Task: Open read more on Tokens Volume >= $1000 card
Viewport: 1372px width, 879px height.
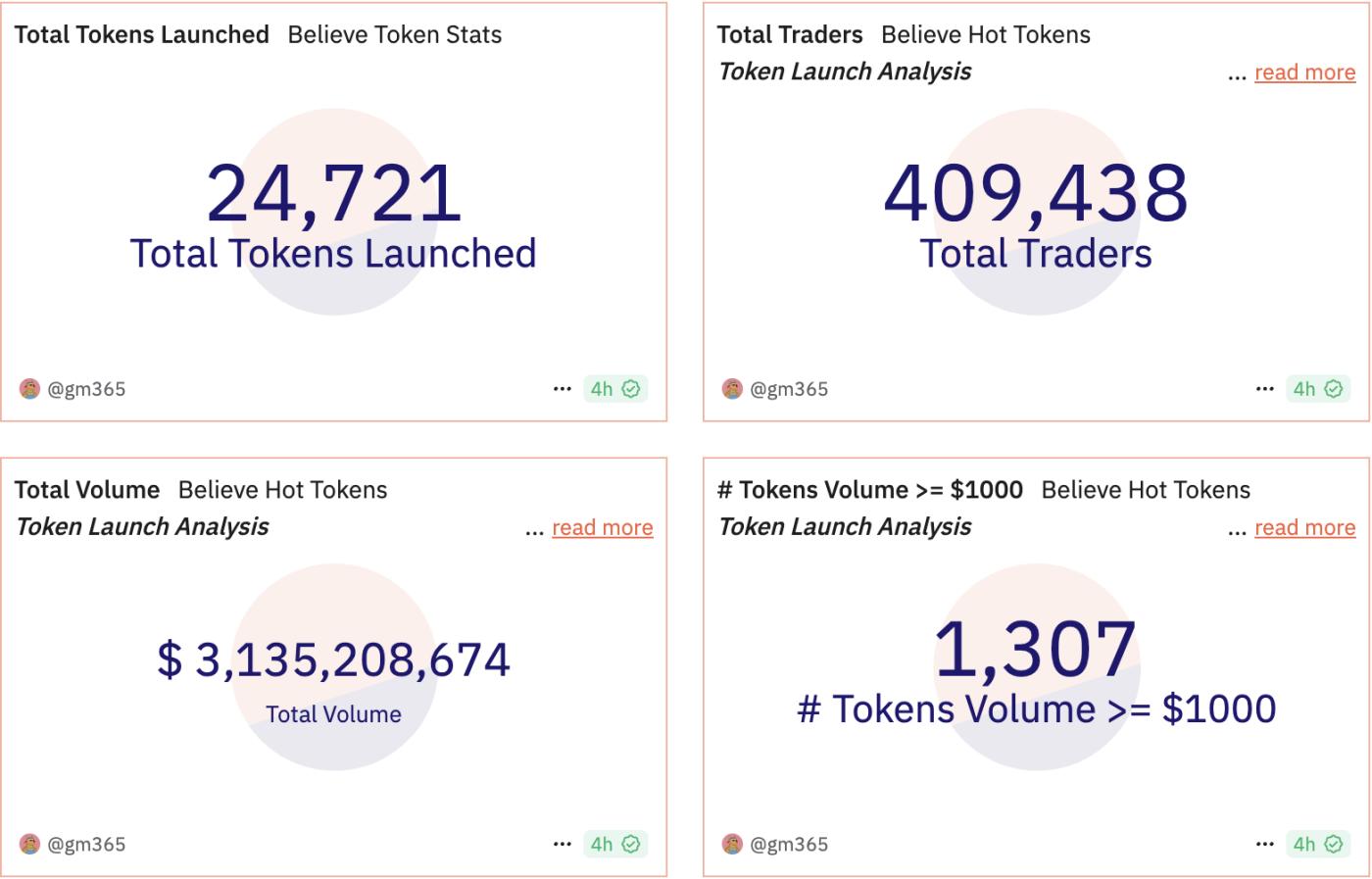Action: click(x=1303, y=527)
